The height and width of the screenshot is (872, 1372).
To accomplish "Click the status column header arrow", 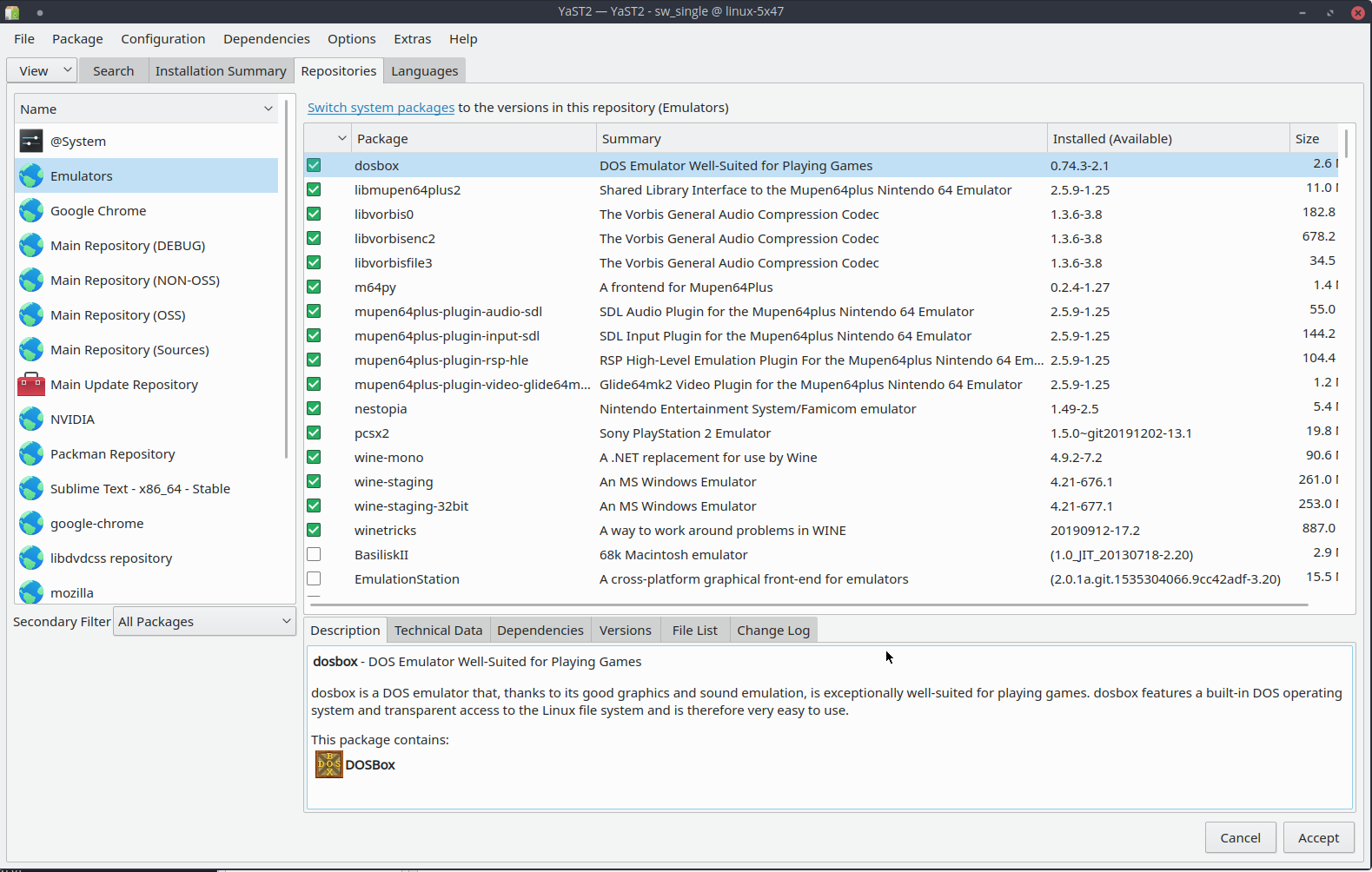I will click(341, 138).
